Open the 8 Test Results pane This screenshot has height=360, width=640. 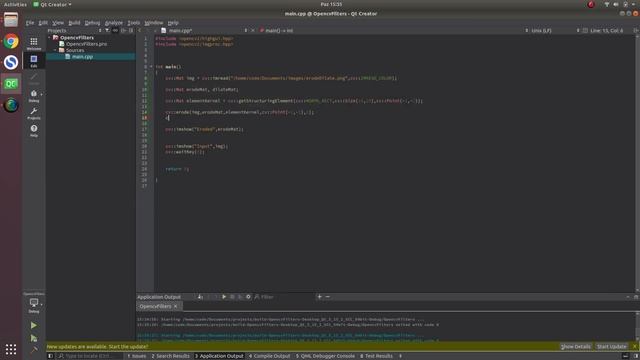(x=376, y=356)
